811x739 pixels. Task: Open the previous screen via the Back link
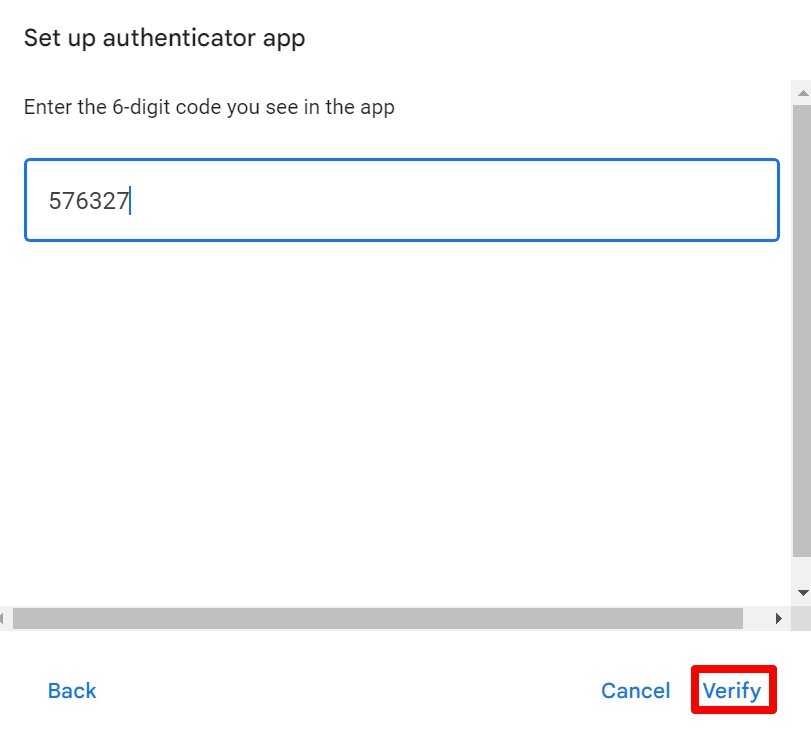[71, 690]
